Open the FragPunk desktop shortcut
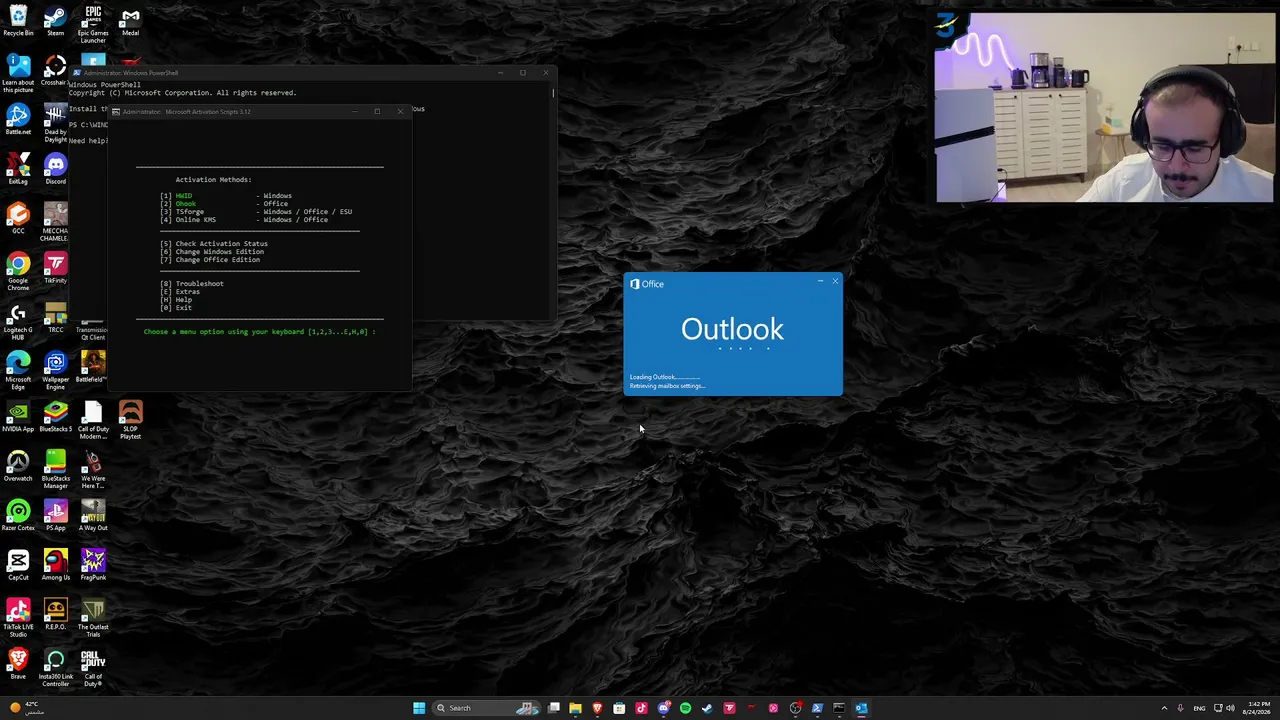The height and width of the screenshot is (720, 1280). [93, 566]
